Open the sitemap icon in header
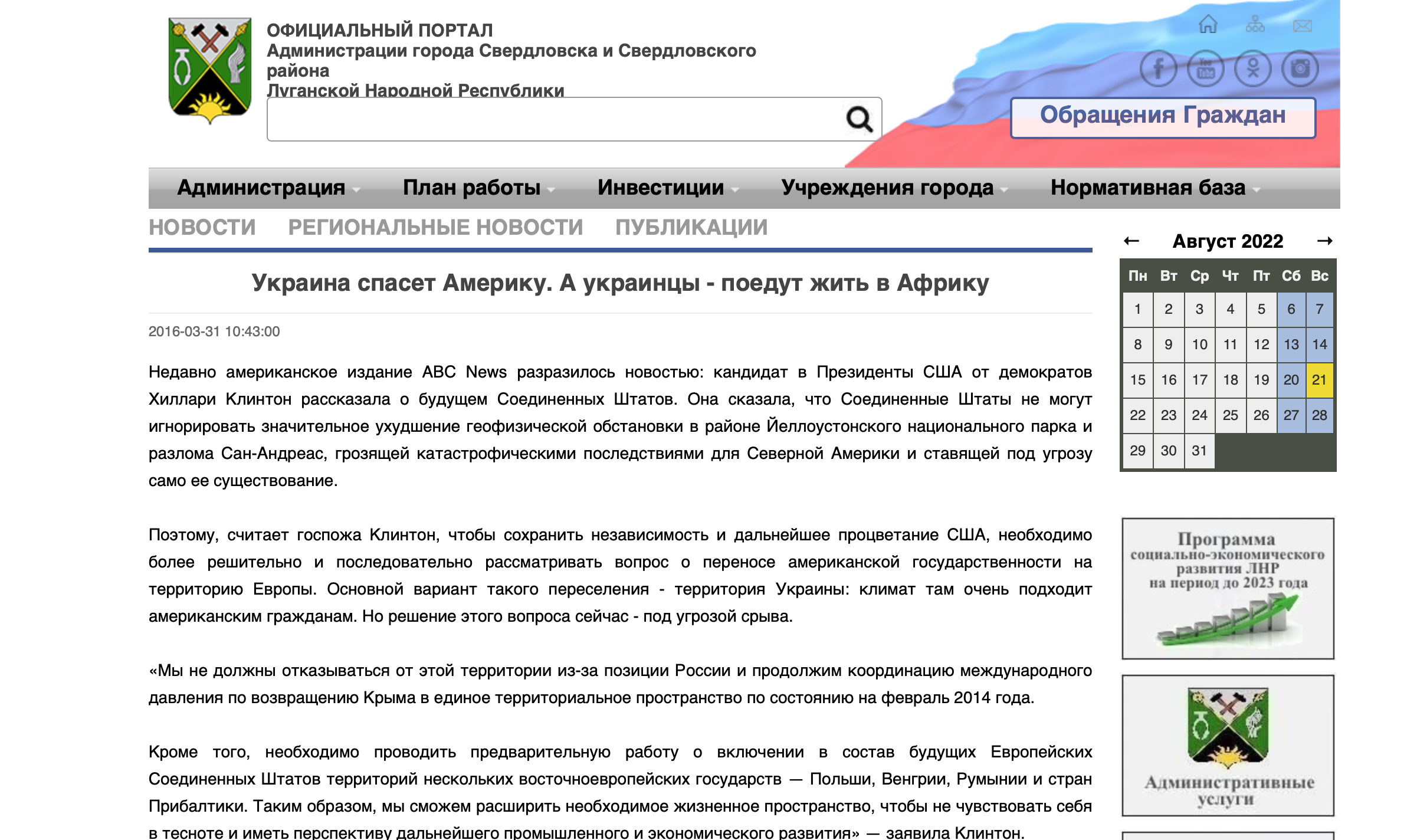This screenshot has height=840, width=1417. pos(1255,25)
